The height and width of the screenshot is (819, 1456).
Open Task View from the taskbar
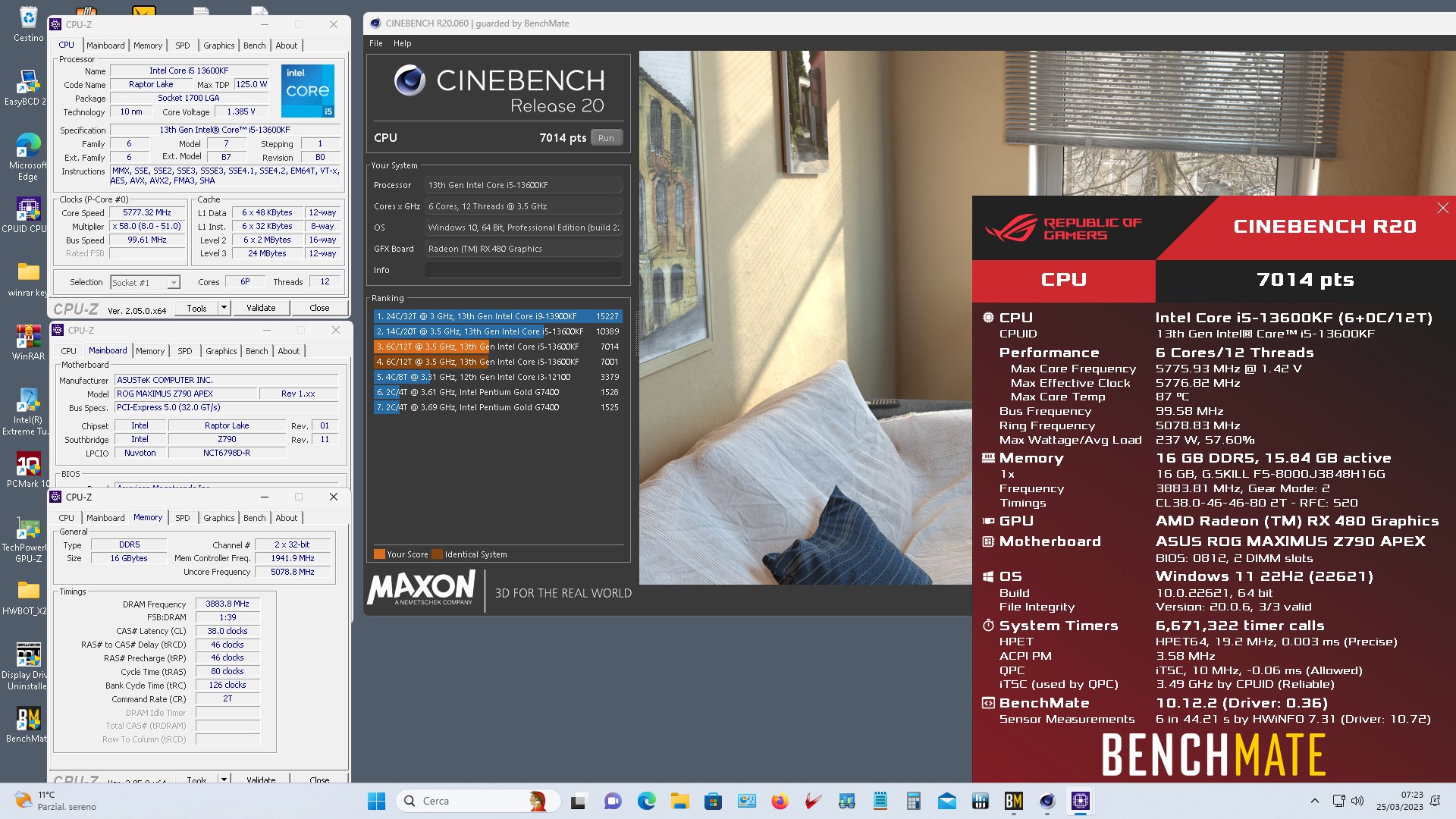click(x=579, y=801)
